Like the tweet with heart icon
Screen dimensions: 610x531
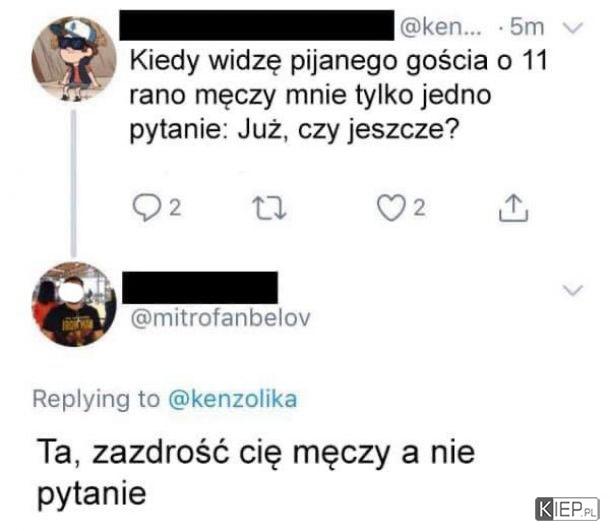[x=391, y=208]
